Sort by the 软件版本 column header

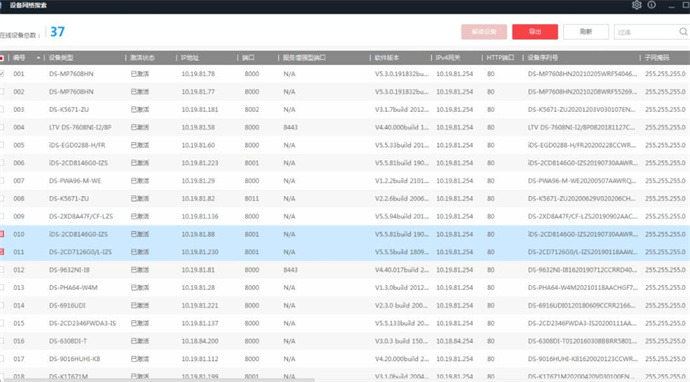click(x=387, y=58)
